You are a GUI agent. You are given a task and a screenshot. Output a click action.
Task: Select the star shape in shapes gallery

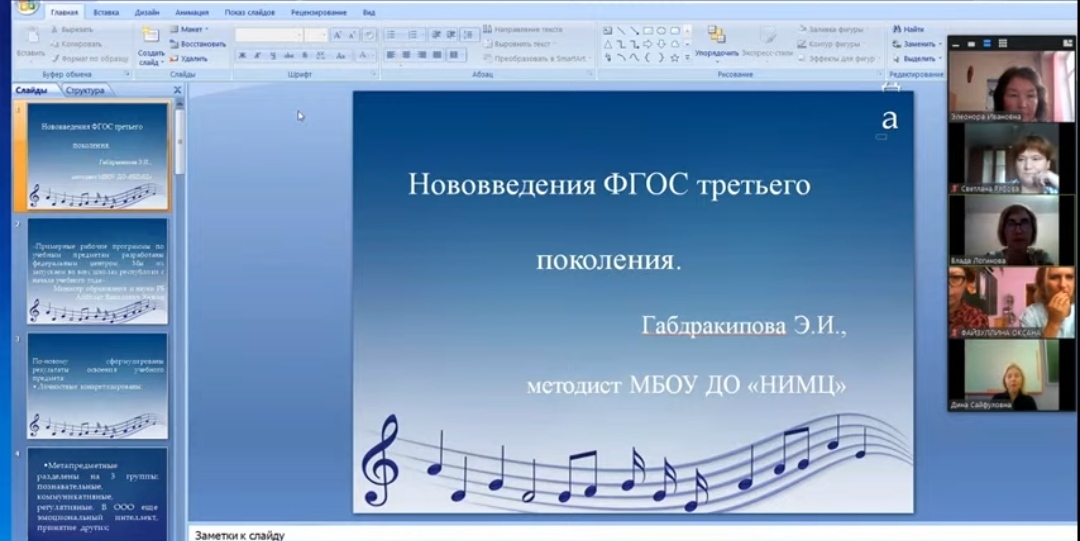(x=673, y=58)
